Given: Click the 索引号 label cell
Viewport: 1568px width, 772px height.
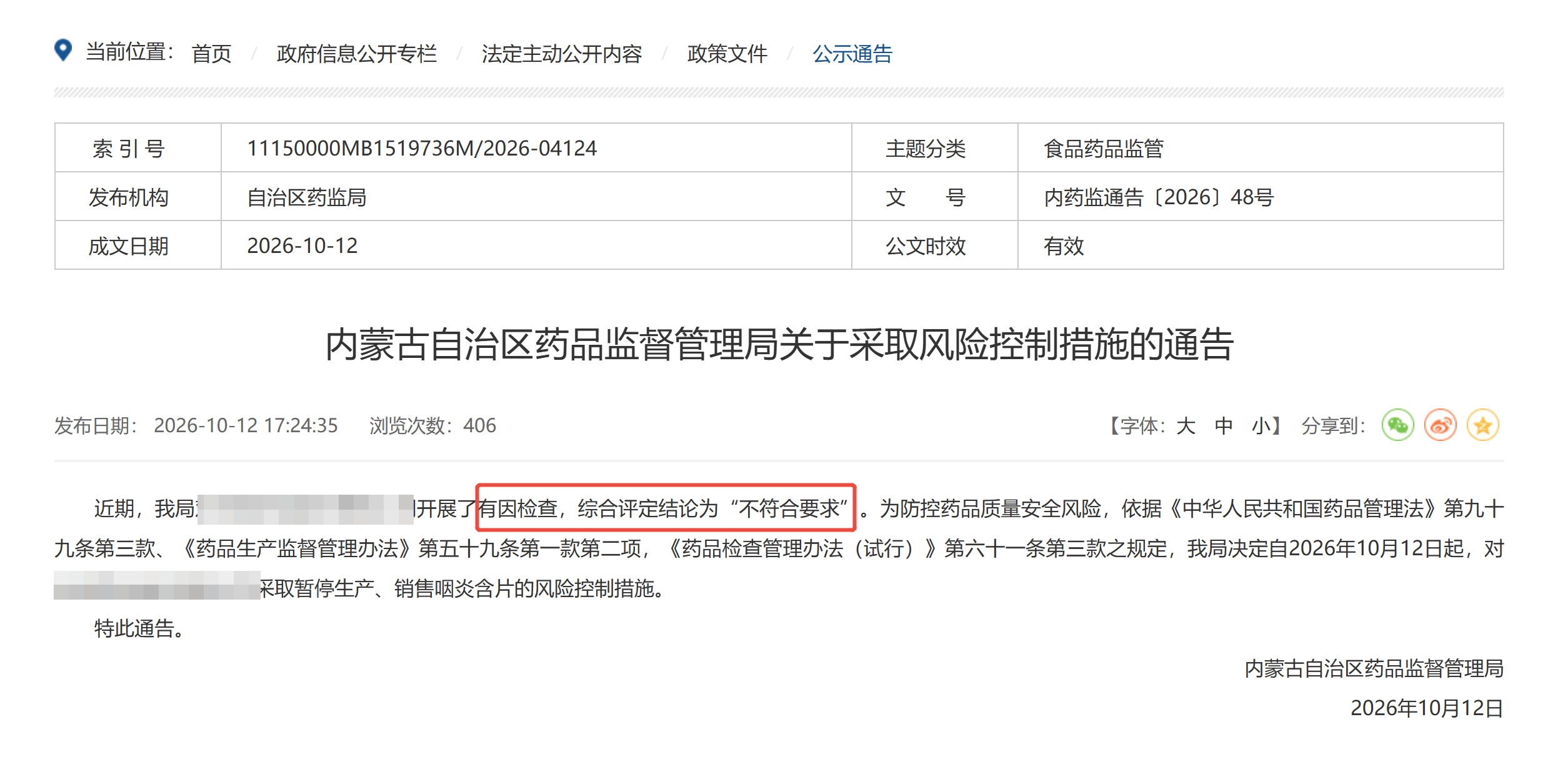Looking at the screenshot, I should point(138,148).
